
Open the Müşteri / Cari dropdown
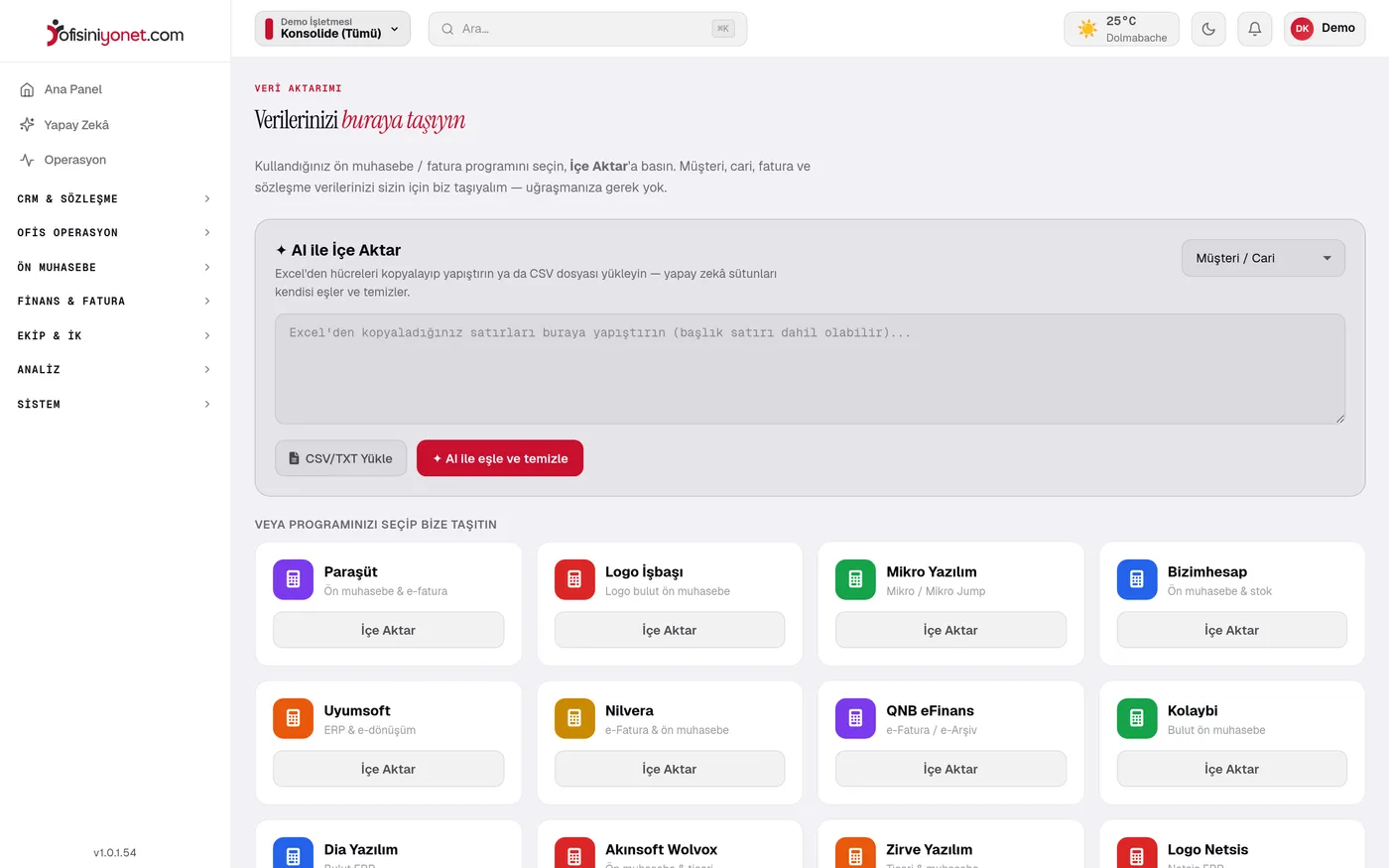pos(1263,258)
